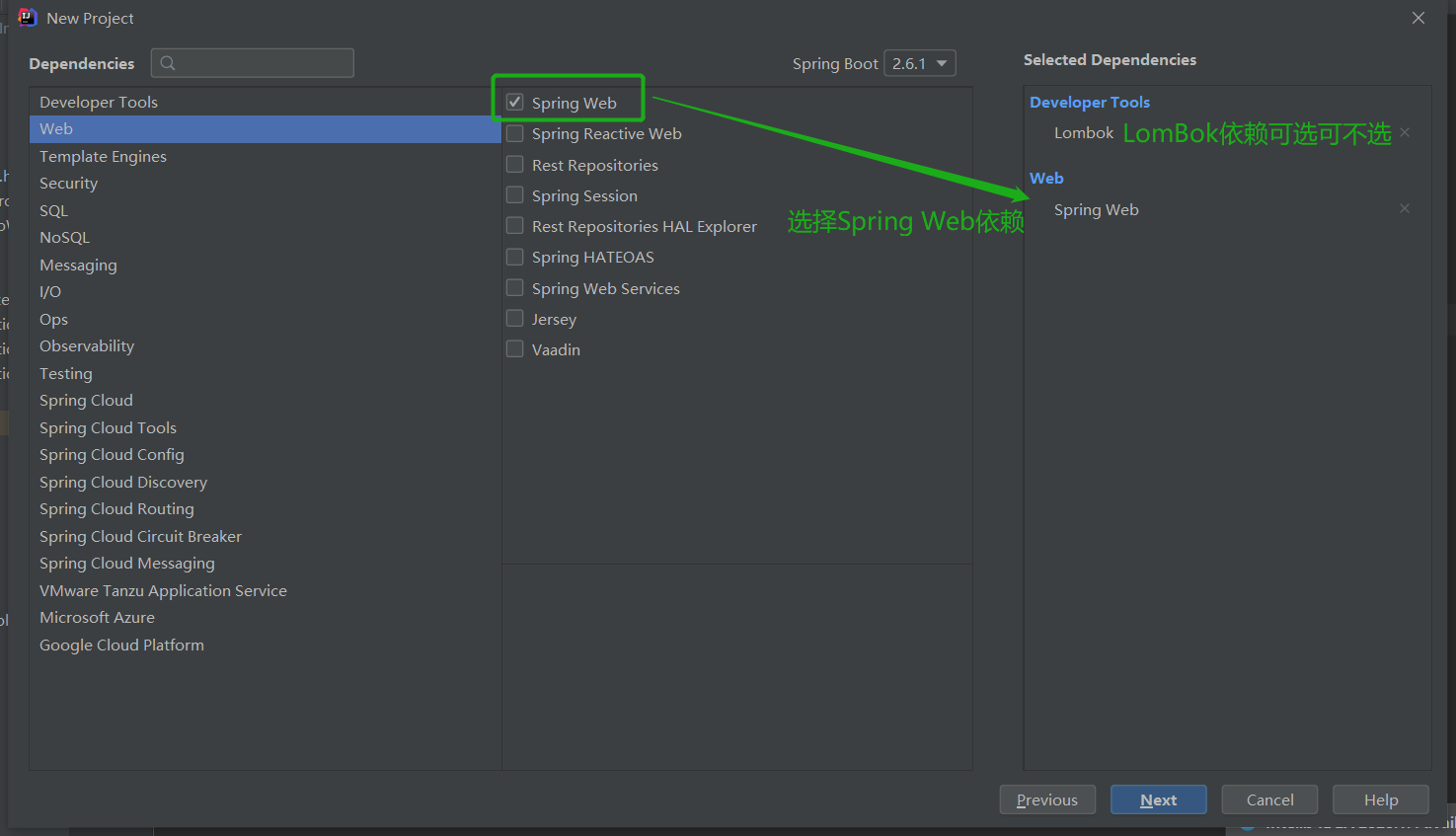
Task: Select the Security category
Action: (266, 184)
